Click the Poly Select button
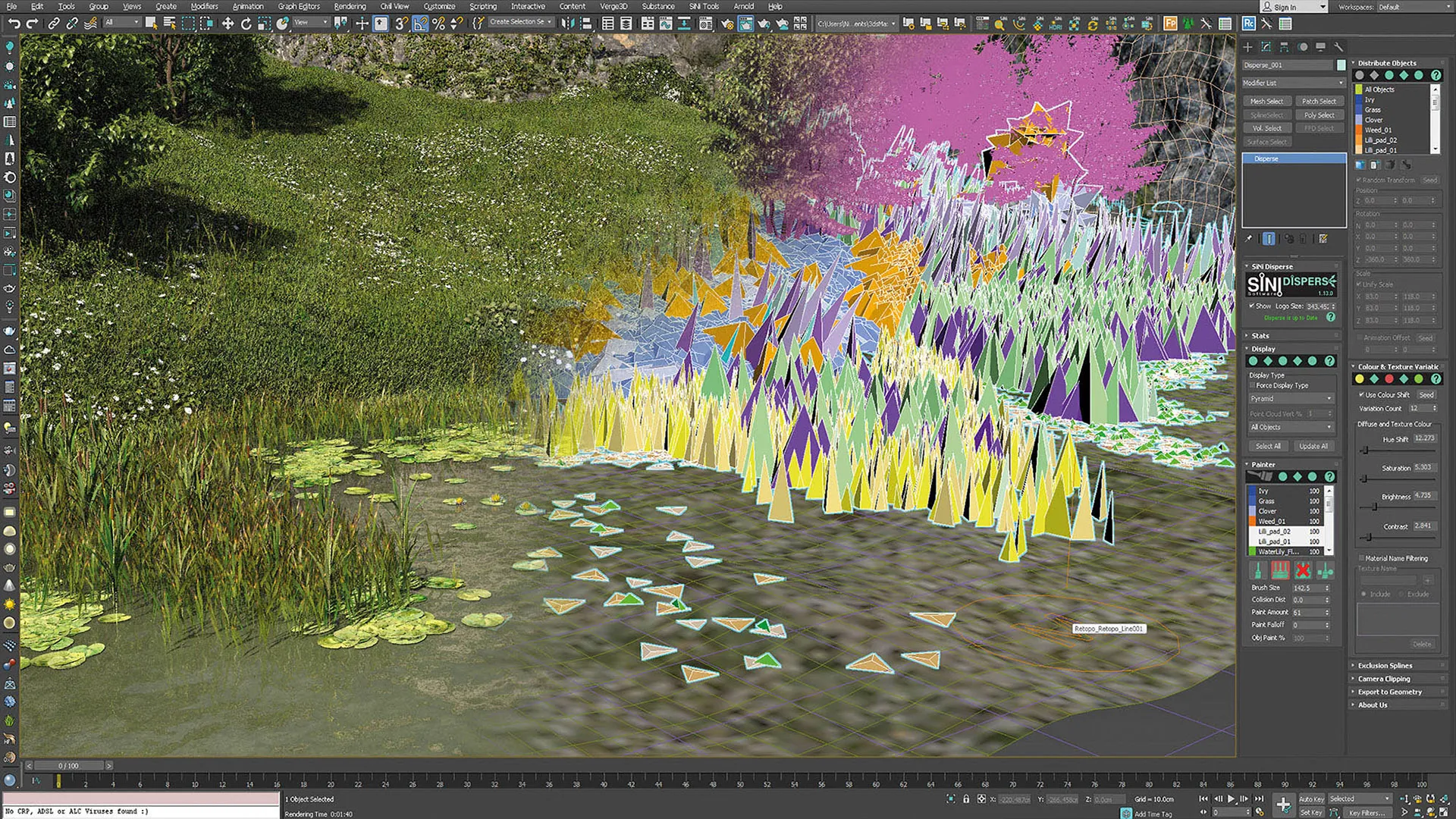The width and height of the screenshot is (1456, 819). [1319, 115]
